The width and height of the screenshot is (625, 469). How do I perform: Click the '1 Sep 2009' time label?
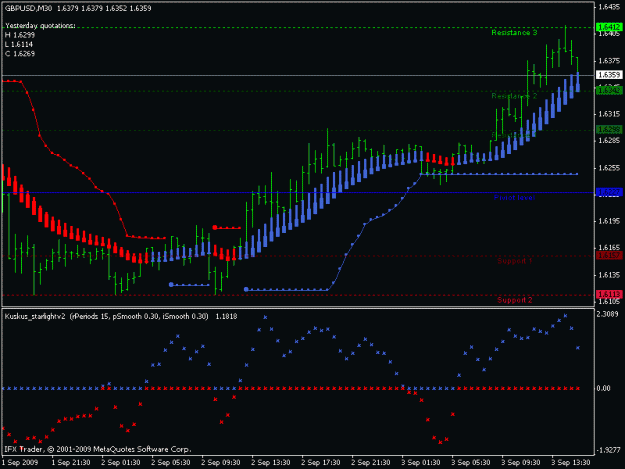point(20,463)
